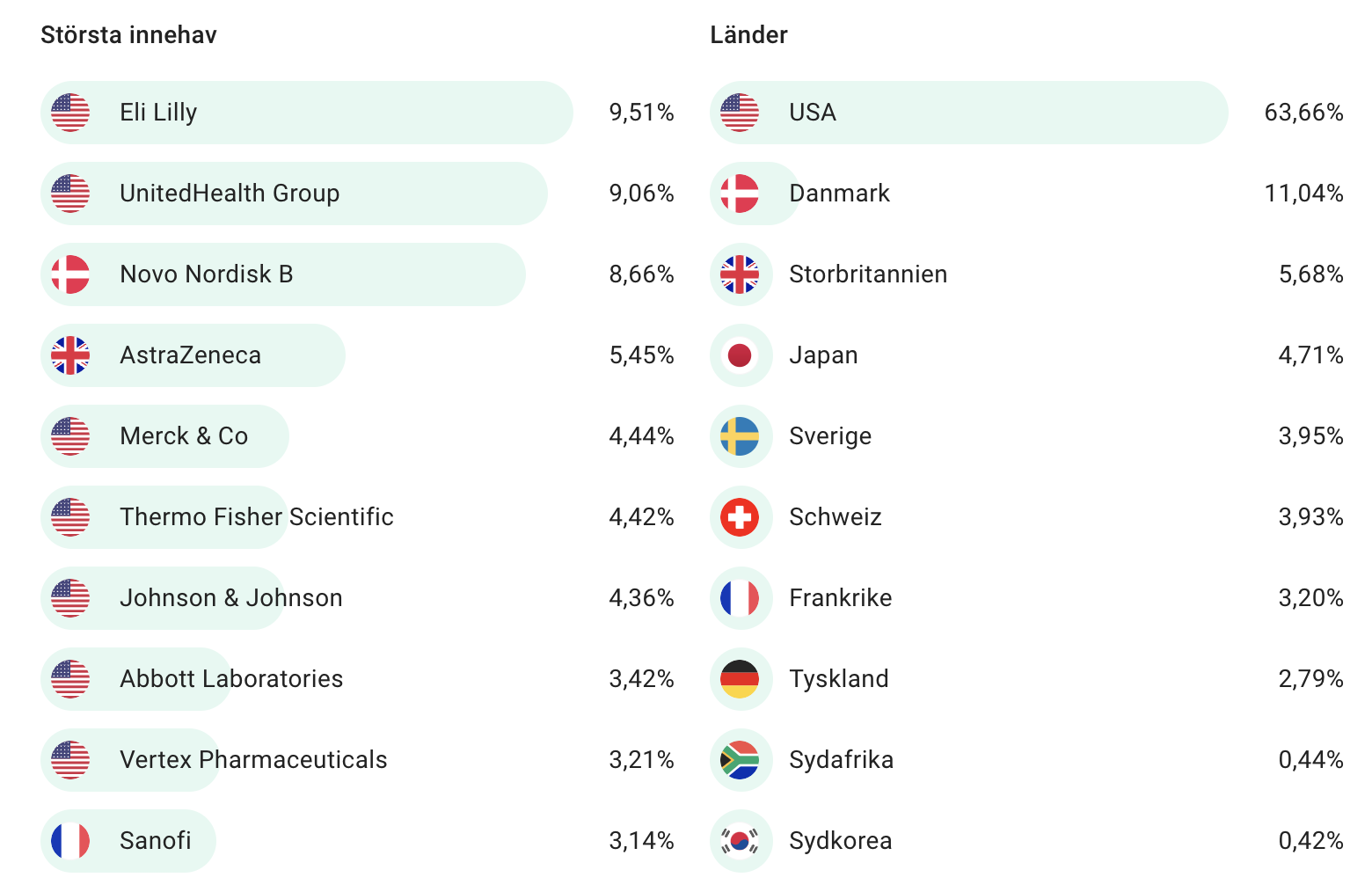Click the French flag beside Sanofi

(x=70, y=841)
